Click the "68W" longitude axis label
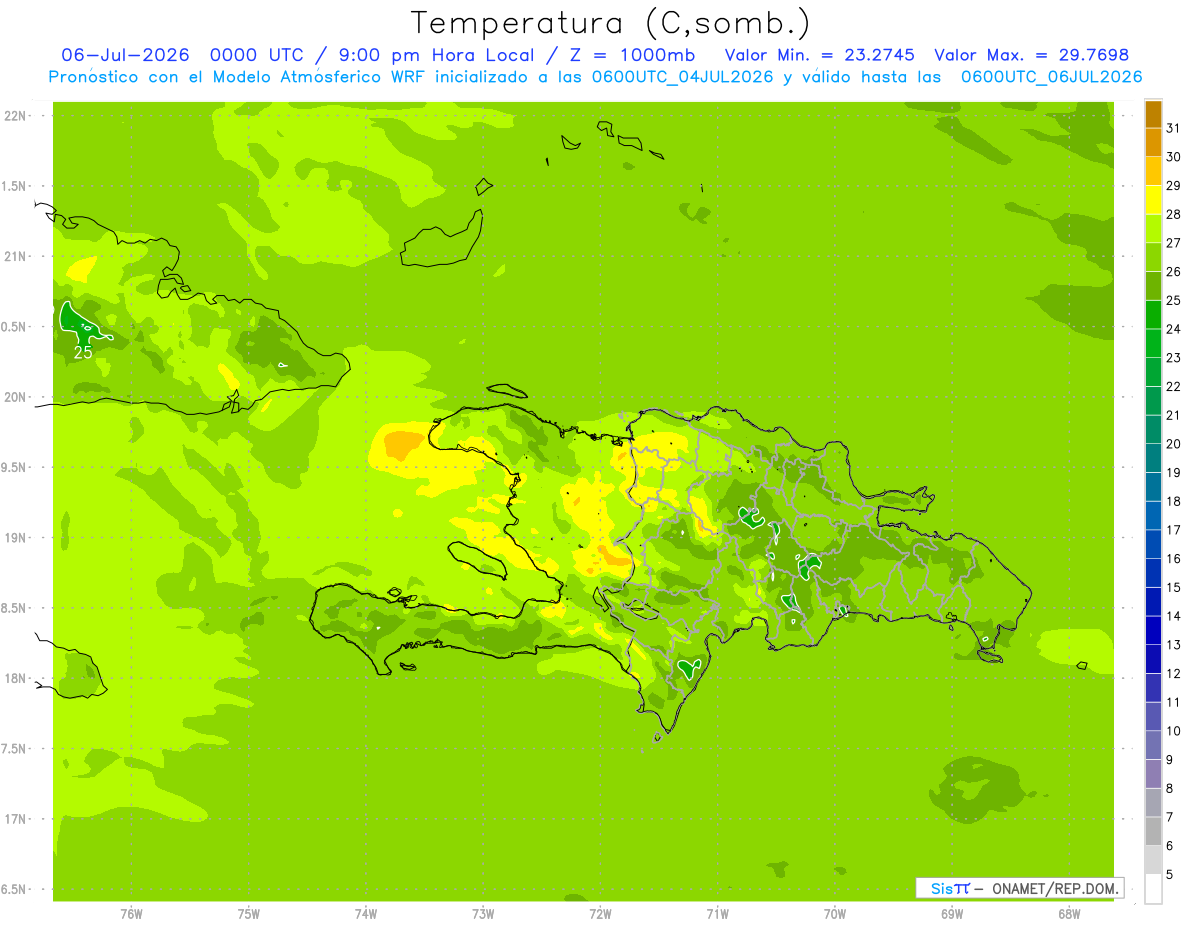This screenshot has height=927, width=1200. tap(1069, 913)
